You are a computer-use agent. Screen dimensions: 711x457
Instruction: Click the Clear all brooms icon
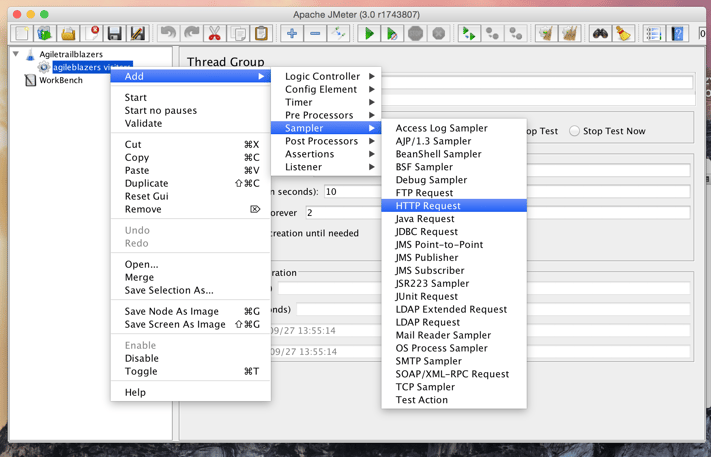[570, 34]
